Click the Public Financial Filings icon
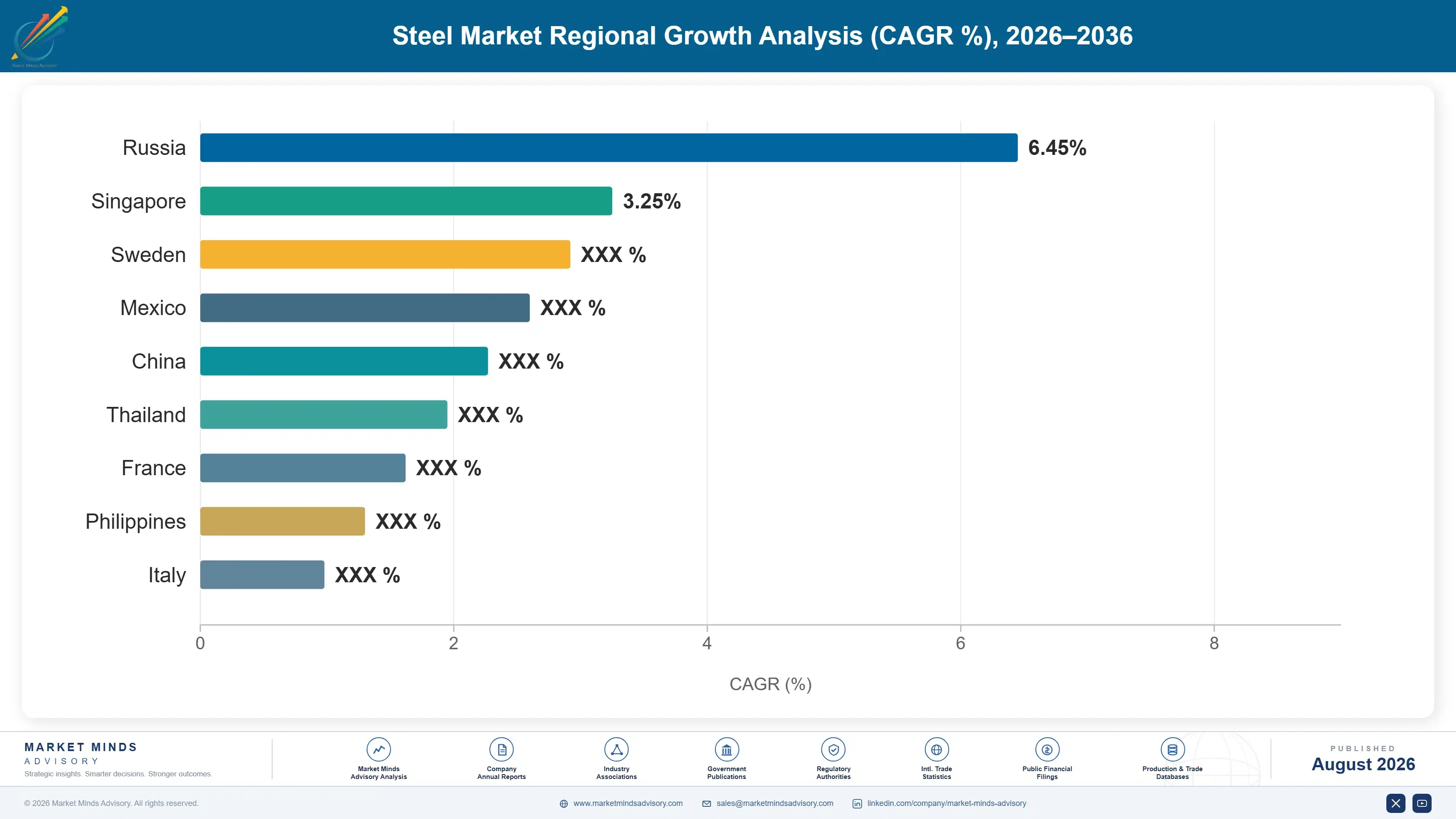This screenshot has width=1456, height=819. [1047, 749]
